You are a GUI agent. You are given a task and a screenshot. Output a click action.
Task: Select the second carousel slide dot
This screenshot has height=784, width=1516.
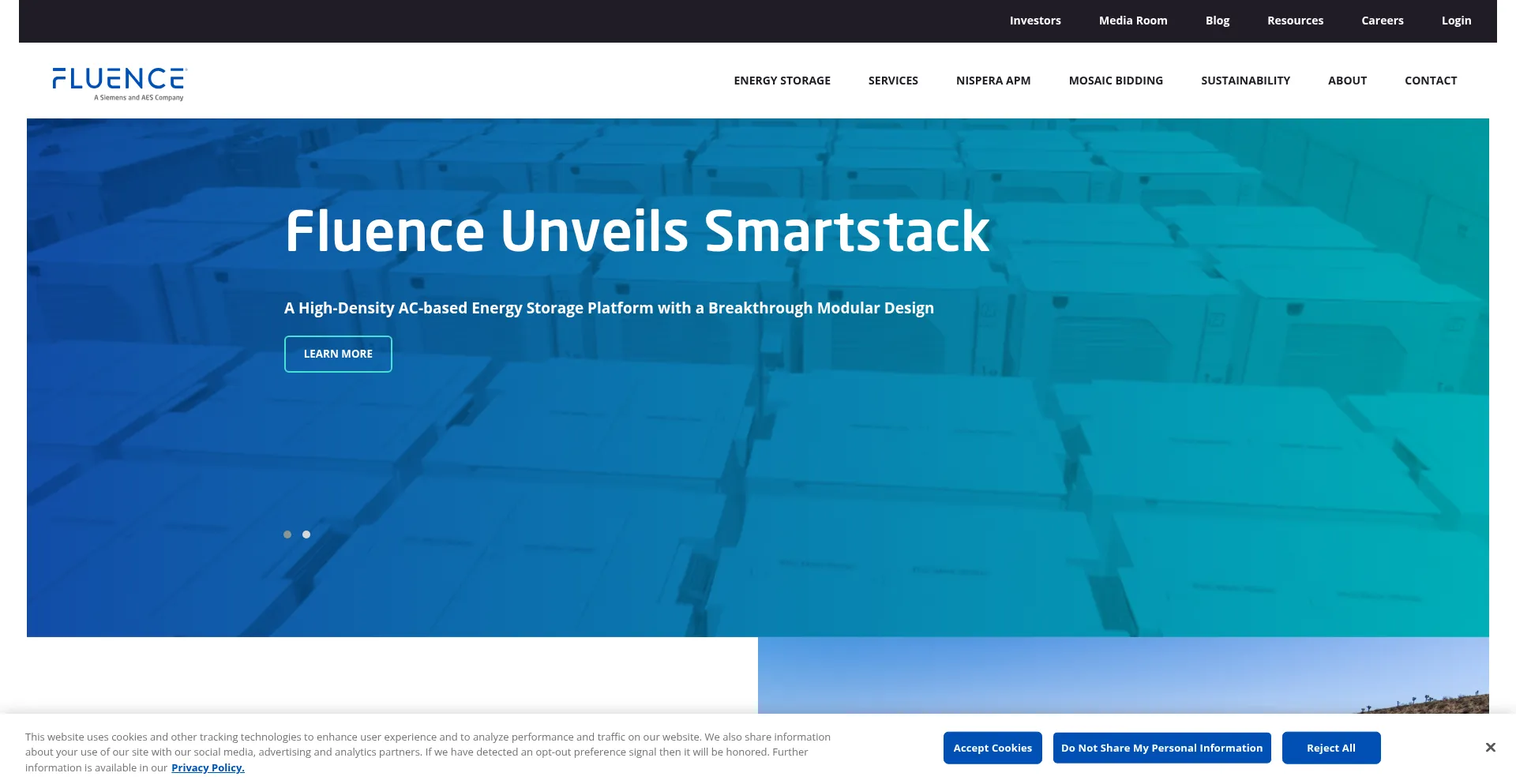[x=306, y=535]
